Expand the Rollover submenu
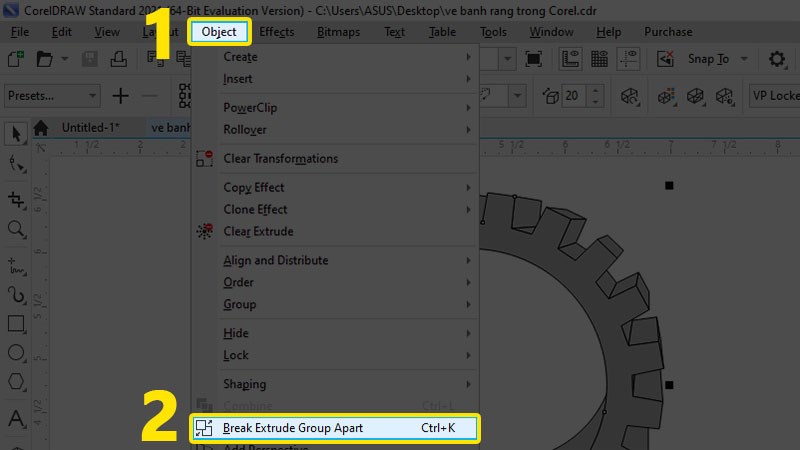Viewport: 800px width, 450px height. (x=334, y=130)
